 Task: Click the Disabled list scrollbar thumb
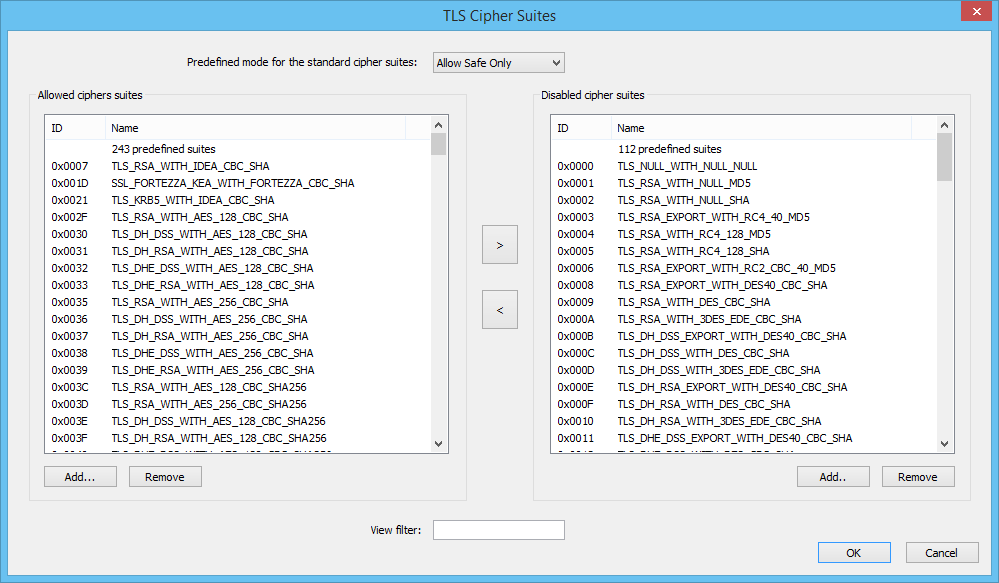(x=944, y=157)
